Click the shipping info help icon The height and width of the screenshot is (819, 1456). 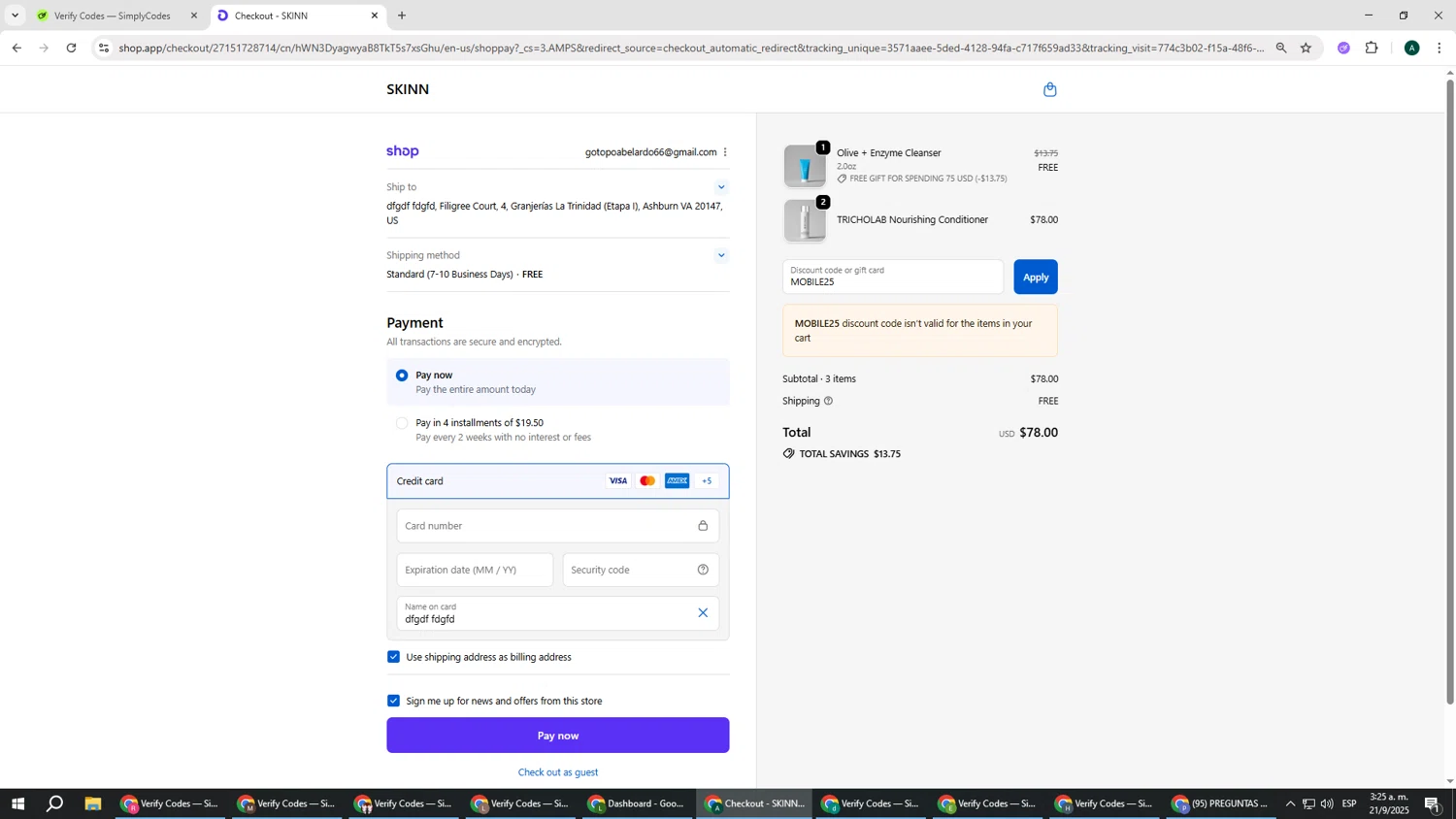pyautogui.click(x=828, y=401)
